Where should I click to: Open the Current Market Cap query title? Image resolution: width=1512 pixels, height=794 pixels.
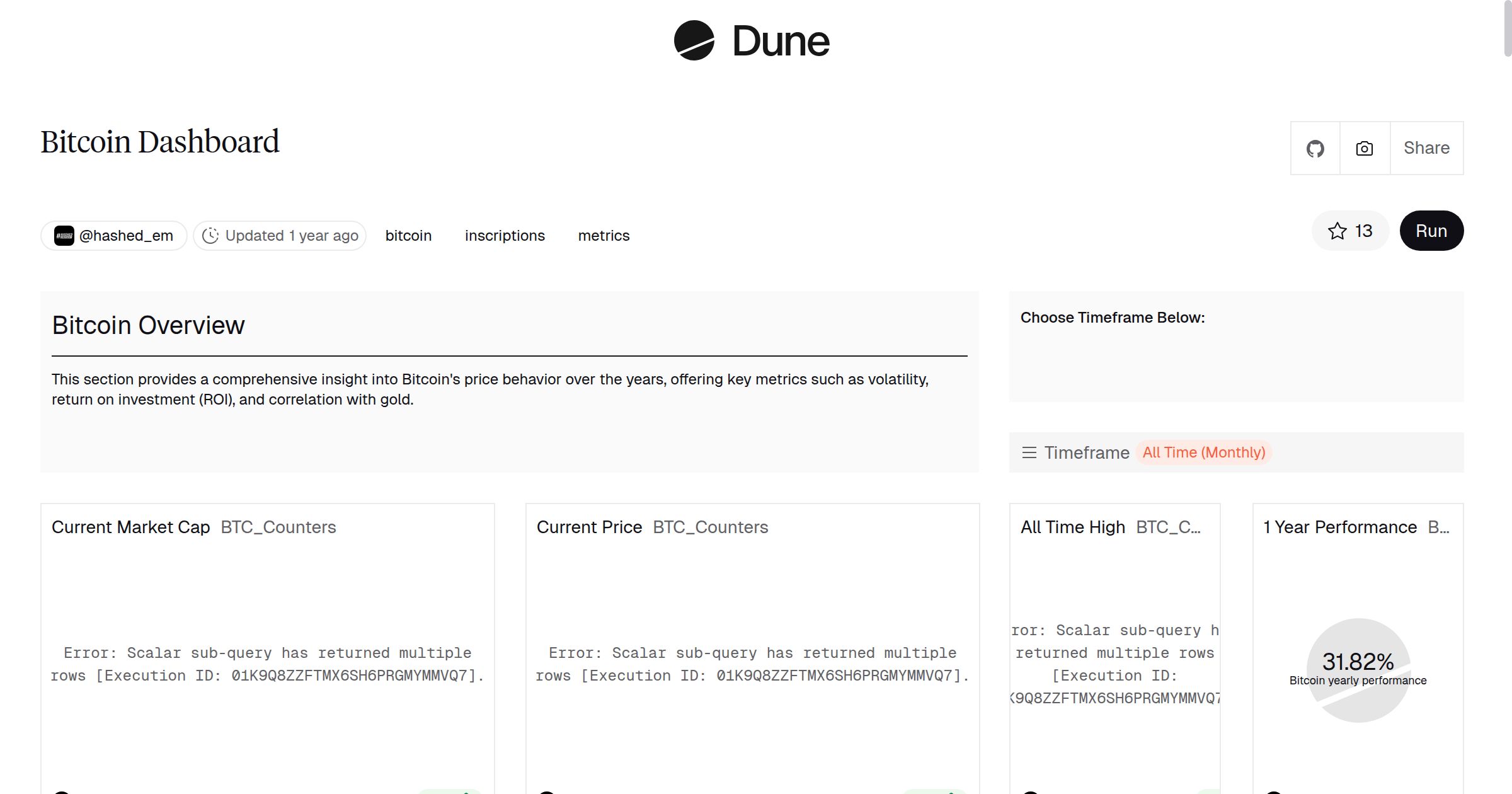click(130, 527)
